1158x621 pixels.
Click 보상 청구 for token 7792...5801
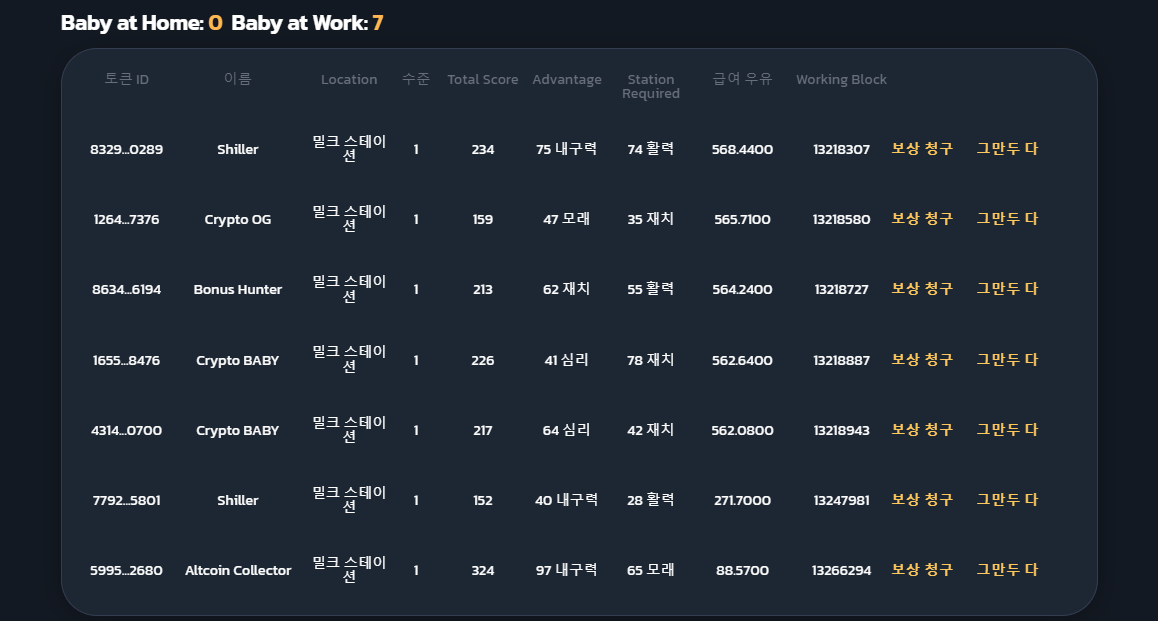[922, 500]
